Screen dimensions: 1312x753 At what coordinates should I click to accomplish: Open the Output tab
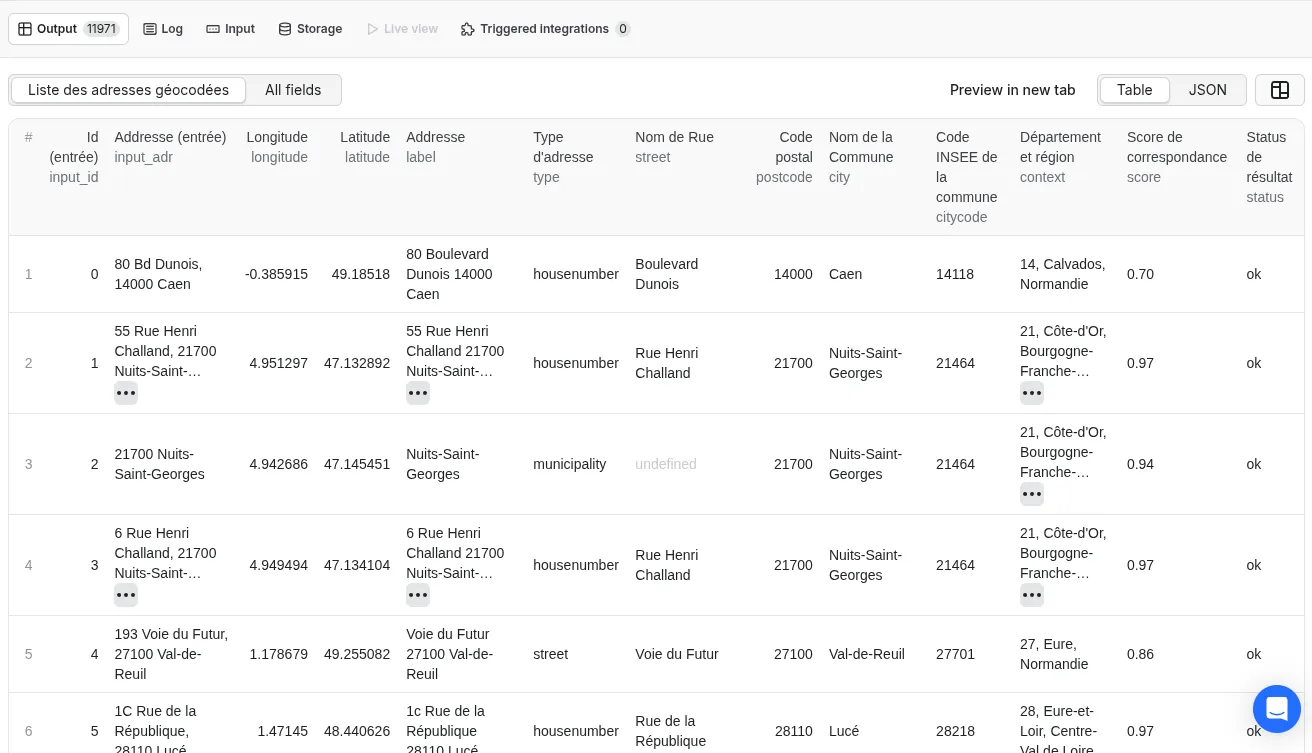[x=57, y=29]
